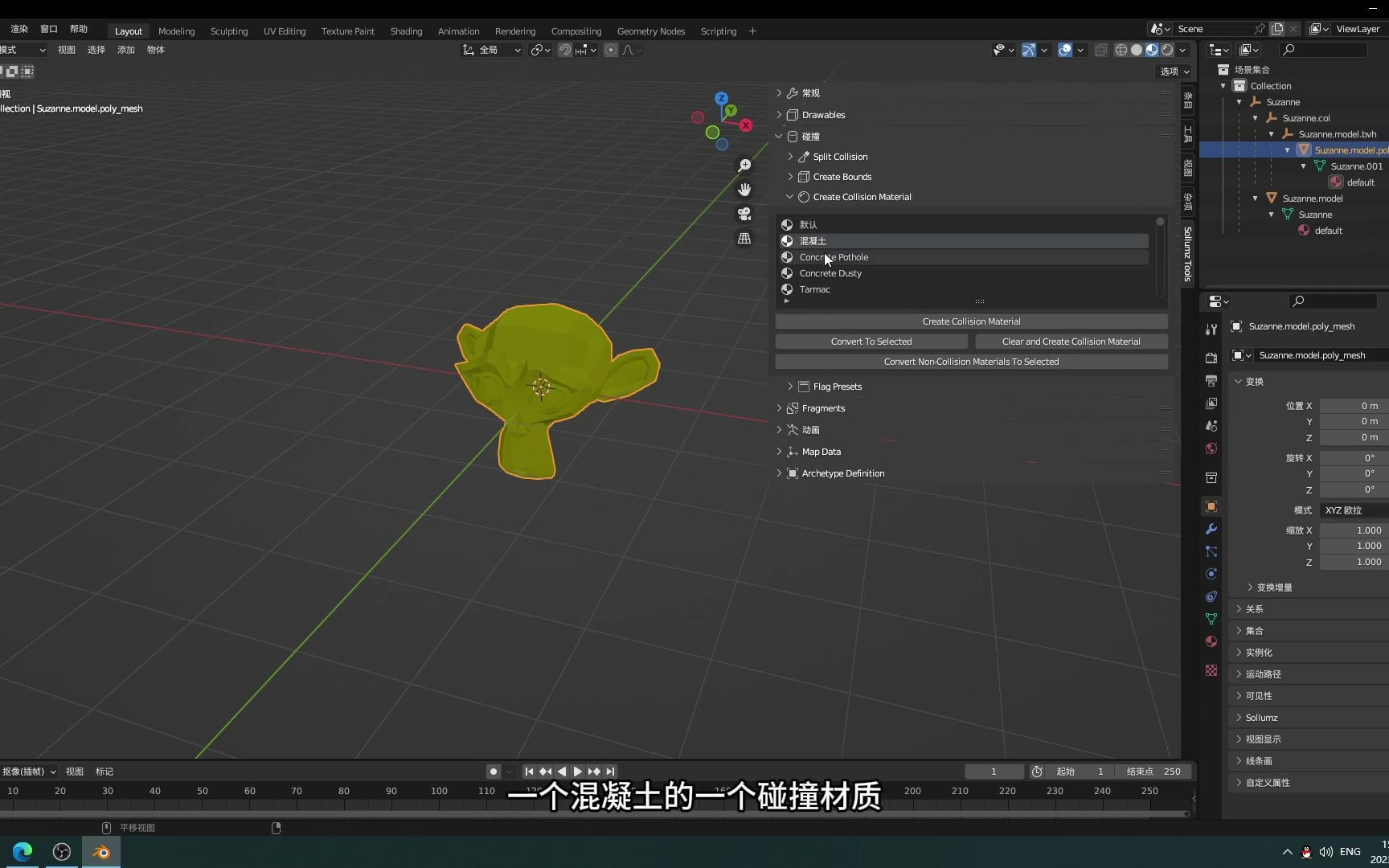Open OBS Studio from the taskbar
This screenshot has width=1389, height=868.
point(62,852)
